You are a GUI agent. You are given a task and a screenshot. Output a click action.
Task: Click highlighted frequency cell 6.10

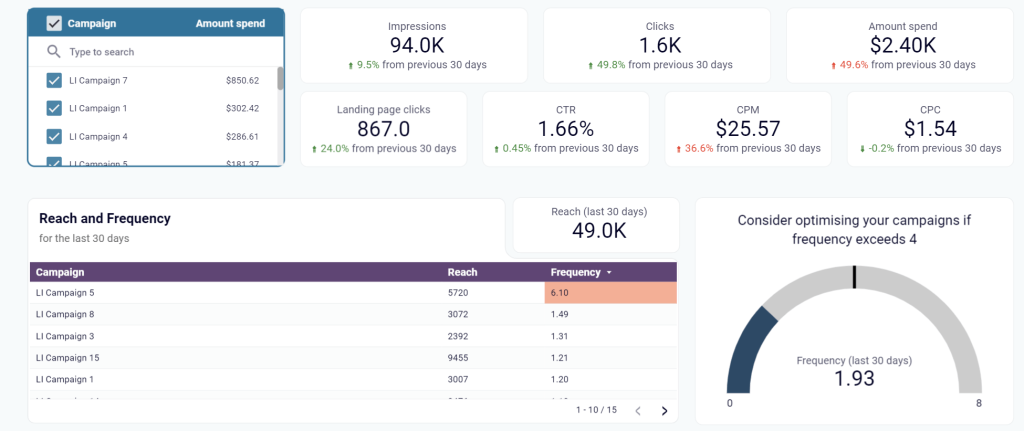pyautogui.click(x=611, y=293)
